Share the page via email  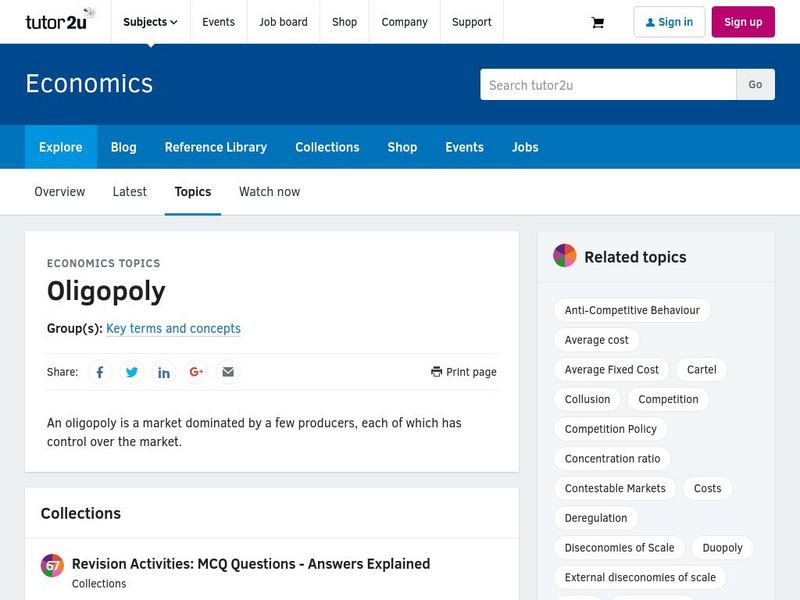(x=228, y=371)
